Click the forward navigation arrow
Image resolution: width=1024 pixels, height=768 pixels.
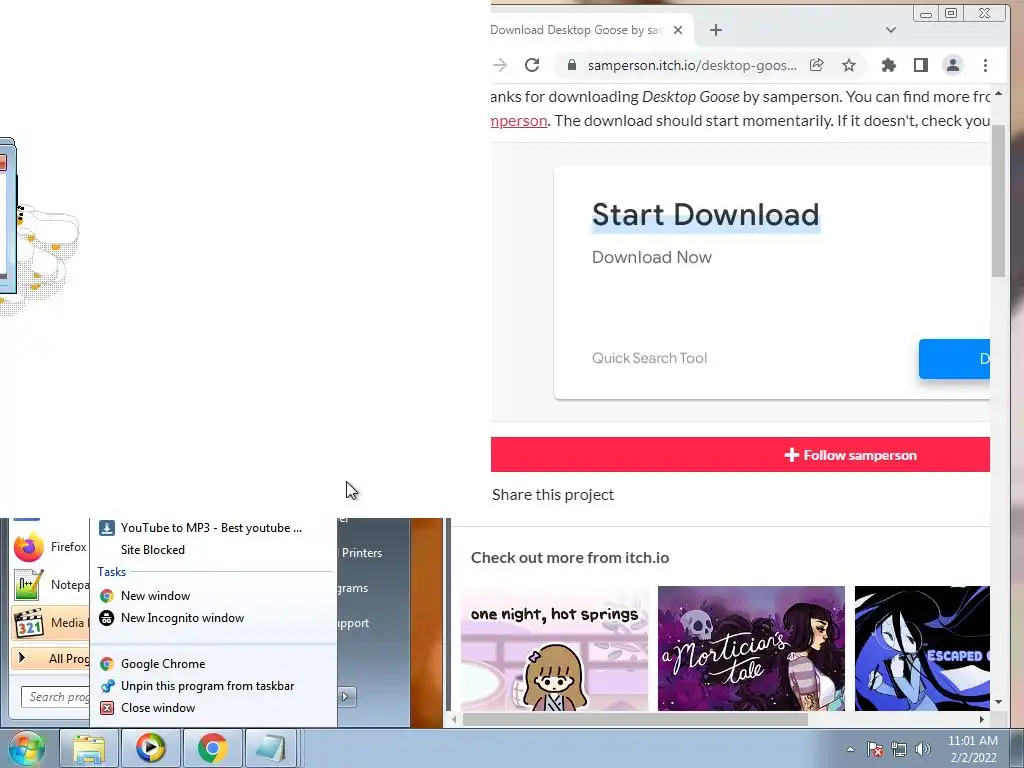[x=500, y=65]
